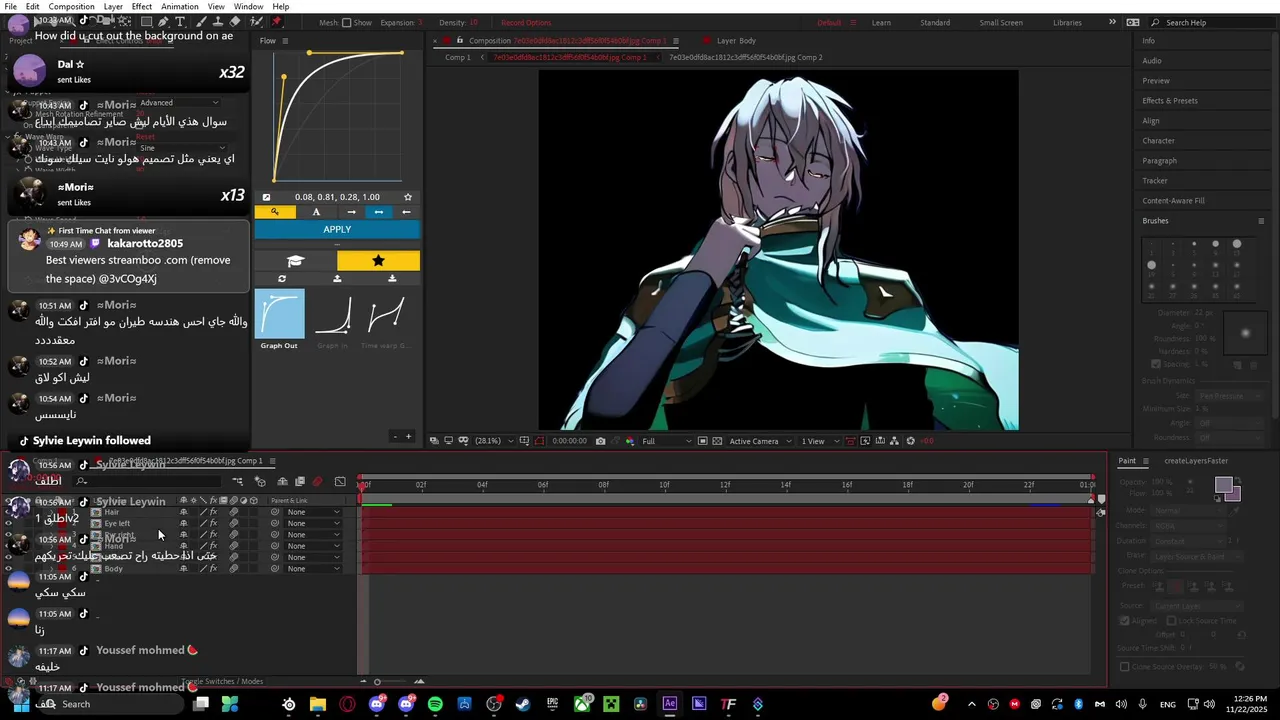
Task: Open Parent dropdown for Hair layer
Action: point(313,512)
